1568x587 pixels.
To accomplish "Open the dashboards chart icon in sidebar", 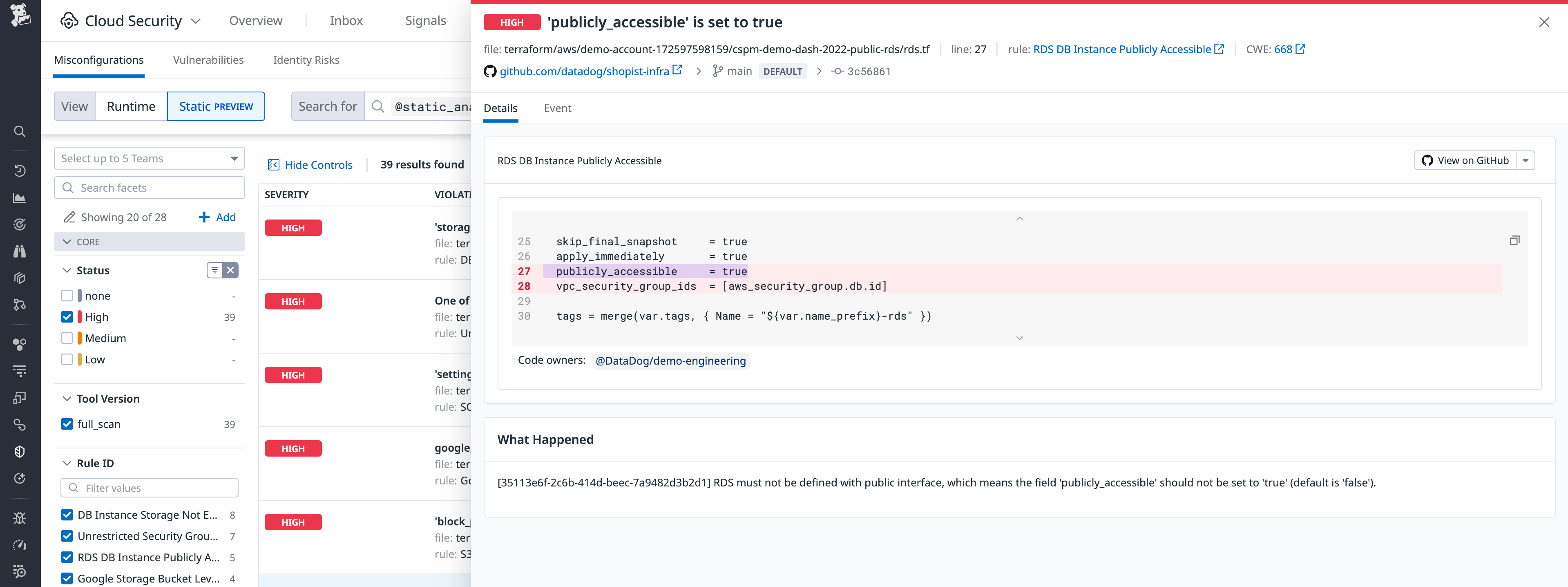I will pos(19,197).
